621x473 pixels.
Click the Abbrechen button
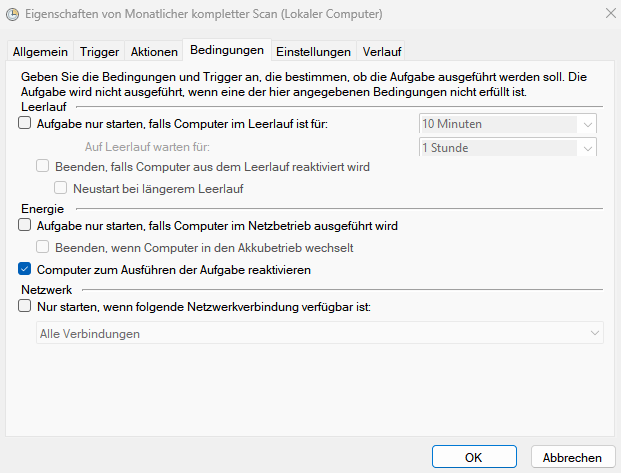pyautogui.click(x=573, y=457)
